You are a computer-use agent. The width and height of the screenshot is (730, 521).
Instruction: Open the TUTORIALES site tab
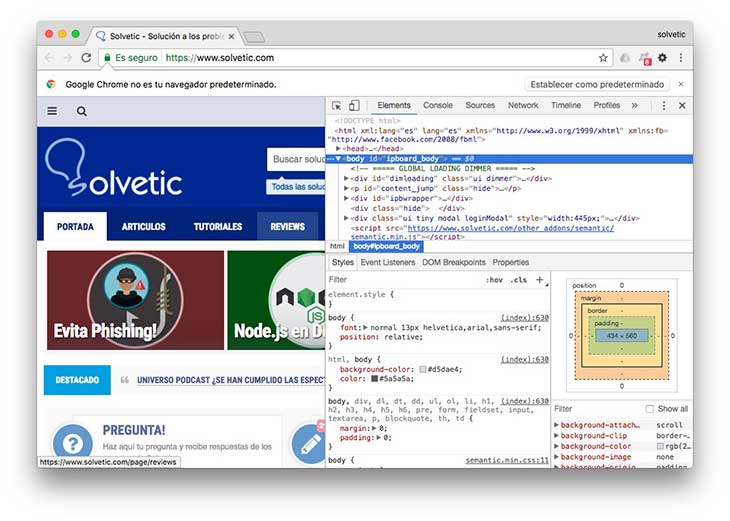[x=218, y=227]
